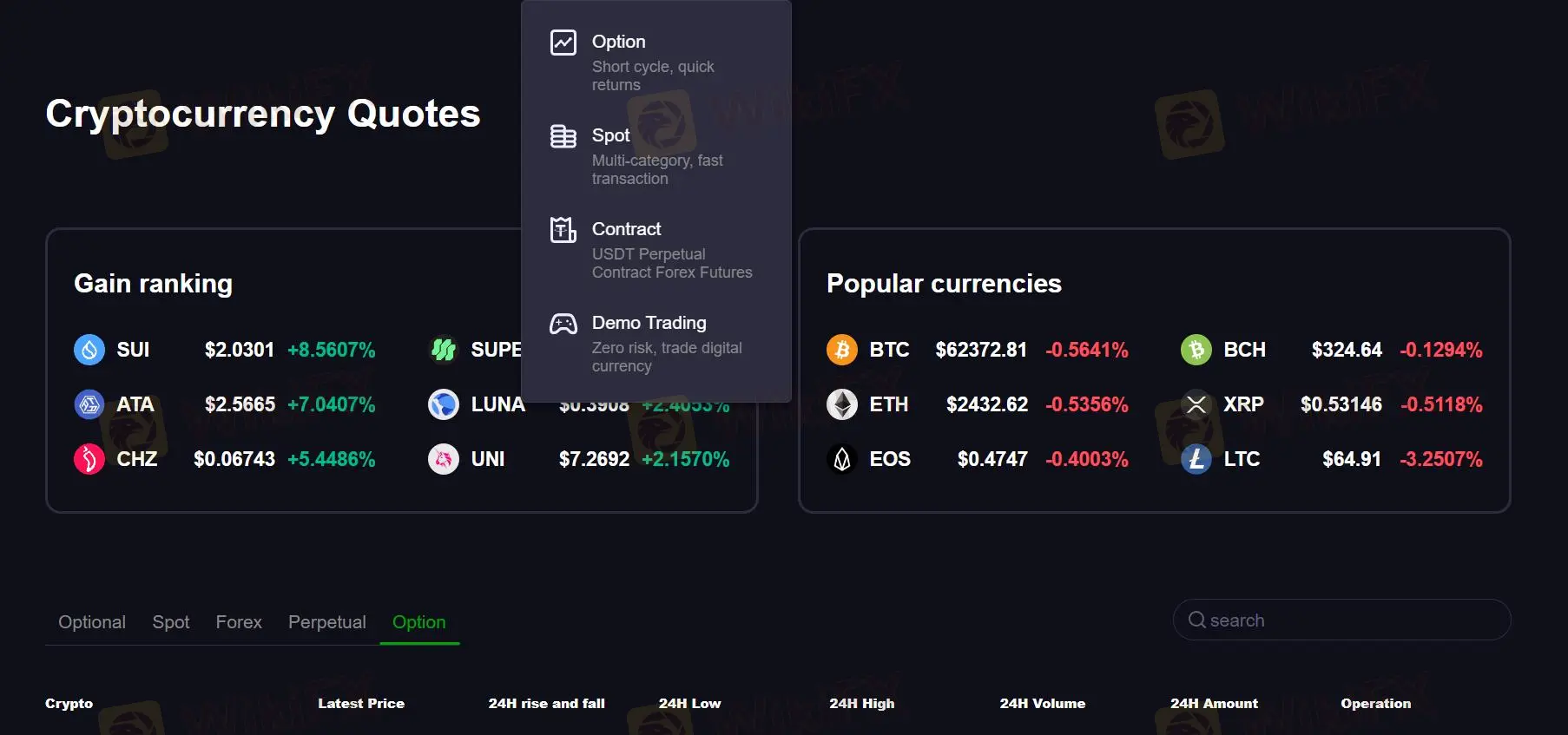The width and height of the screenshot is (1568, 735).
Task: Click the CHZ coin icon
Action: [89, 459]
